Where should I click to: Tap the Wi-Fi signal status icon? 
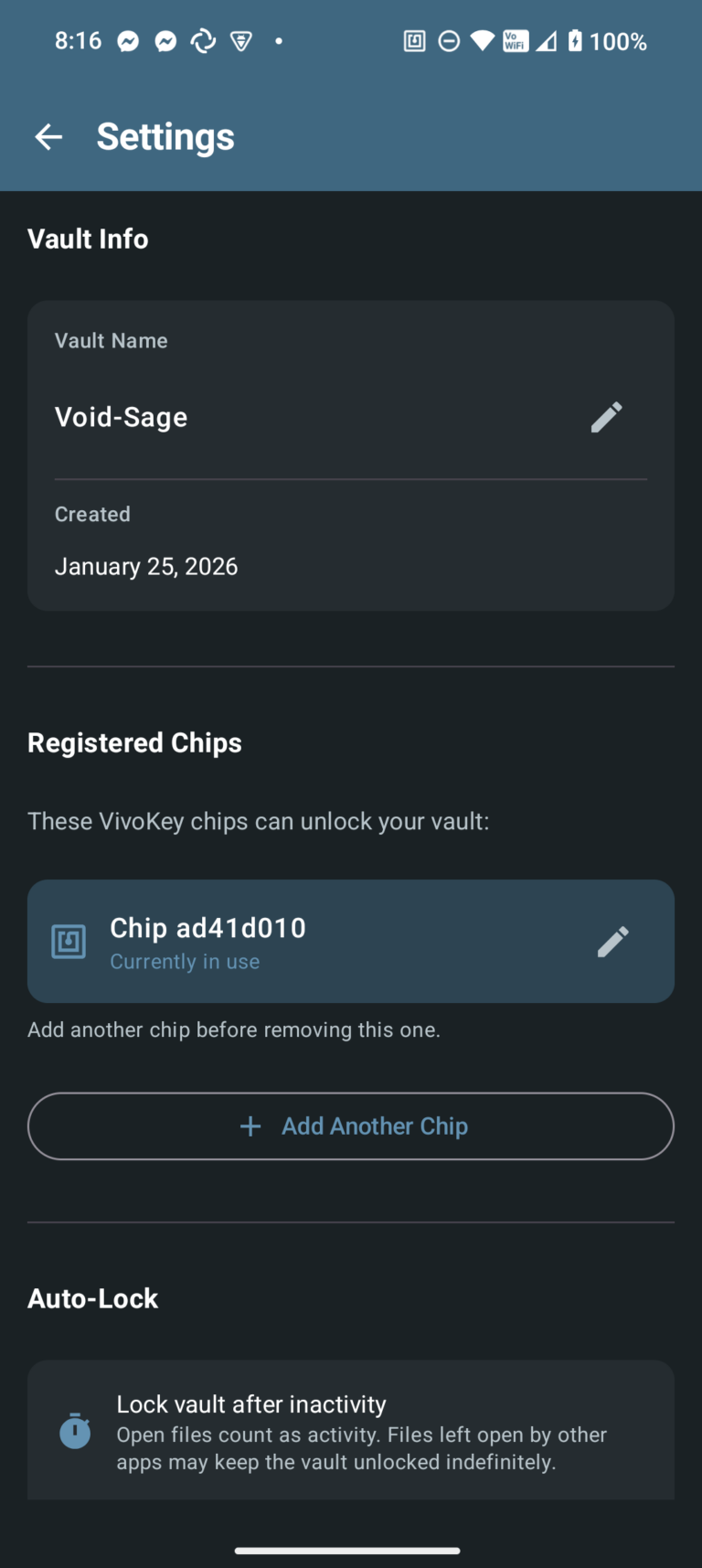[482, 41]
